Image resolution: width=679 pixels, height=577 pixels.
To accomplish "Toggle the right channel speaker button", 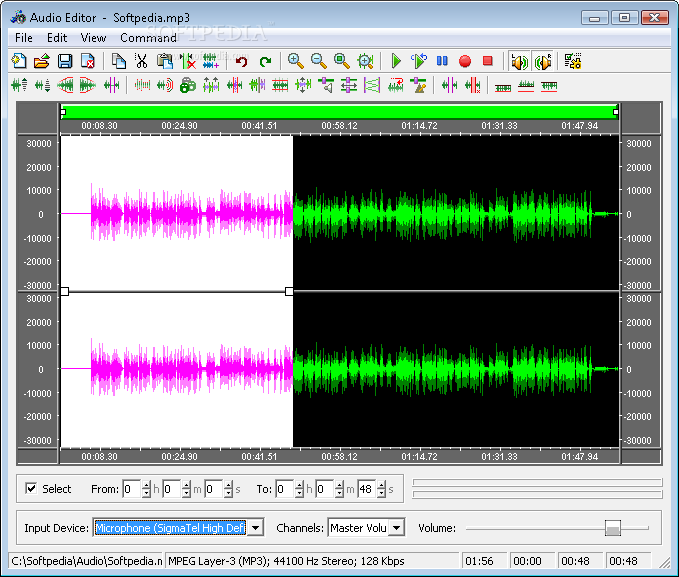I will click(543, 62).
